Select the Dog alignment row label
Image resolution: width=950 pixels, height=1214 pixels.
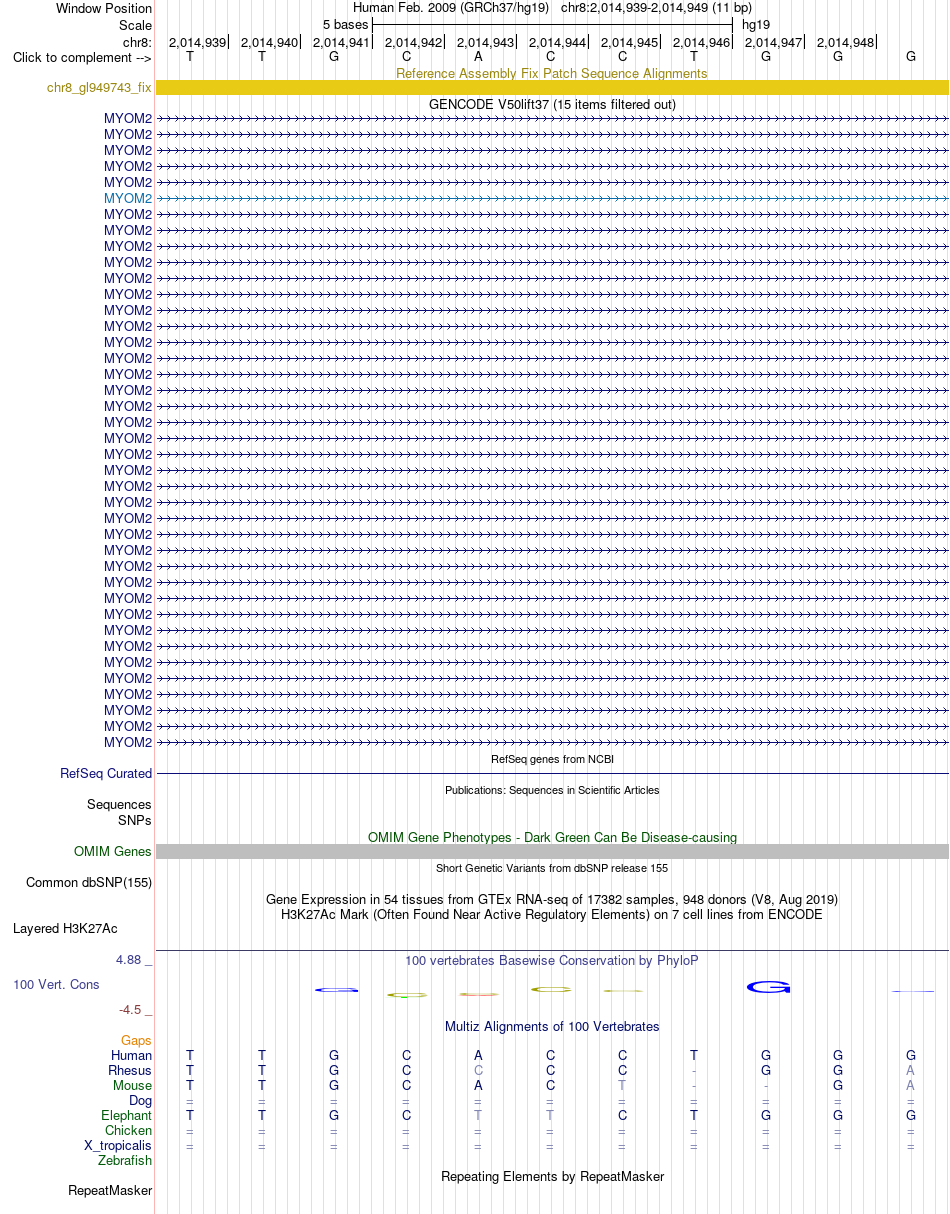141,1101
